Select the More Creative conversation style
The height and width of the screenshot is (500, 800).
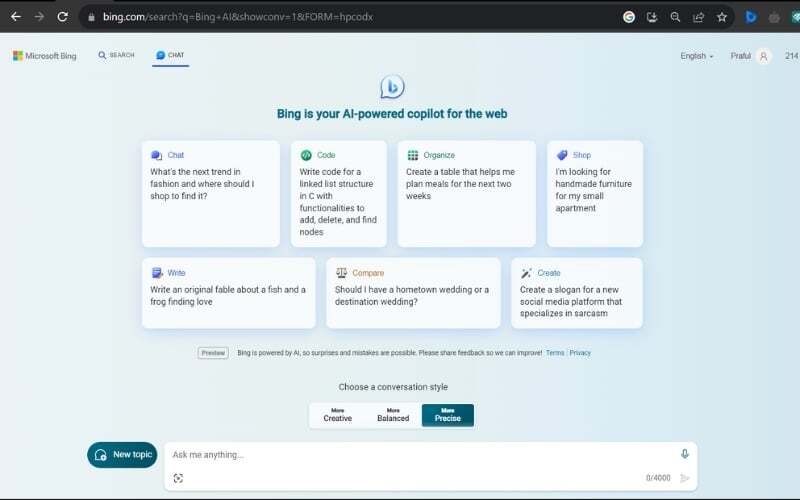point(338,415)
